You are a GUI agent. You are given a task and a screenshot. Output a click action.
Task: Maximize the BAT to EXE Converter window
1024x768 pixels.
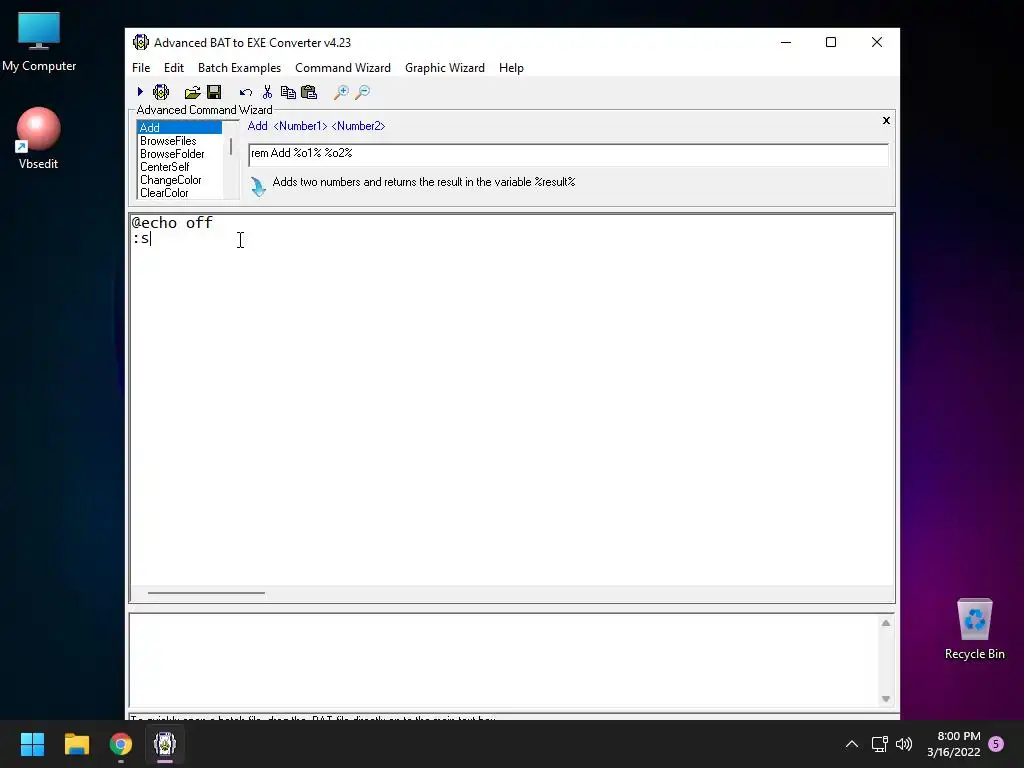point(831,42)
